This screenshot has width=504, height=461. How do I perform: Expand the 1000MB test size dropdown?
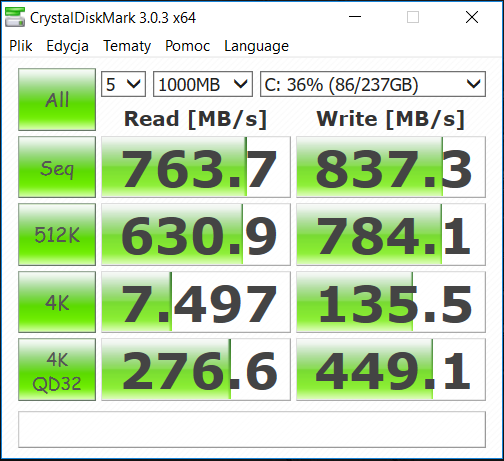[203, 84]
